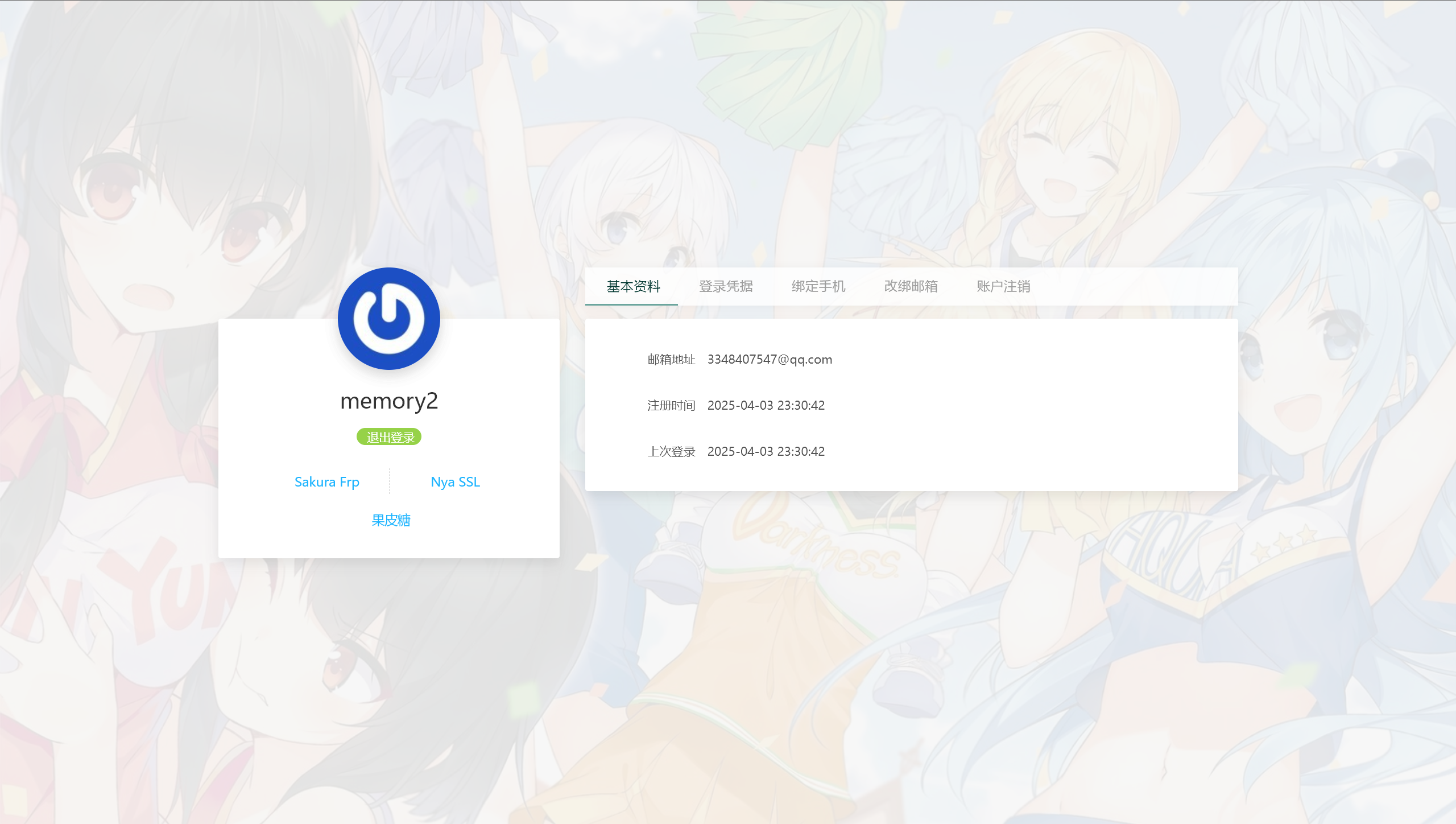Click the 邮箱地址 label
This screenshot has height=824, width=1456.
click(x=671, y=360)
